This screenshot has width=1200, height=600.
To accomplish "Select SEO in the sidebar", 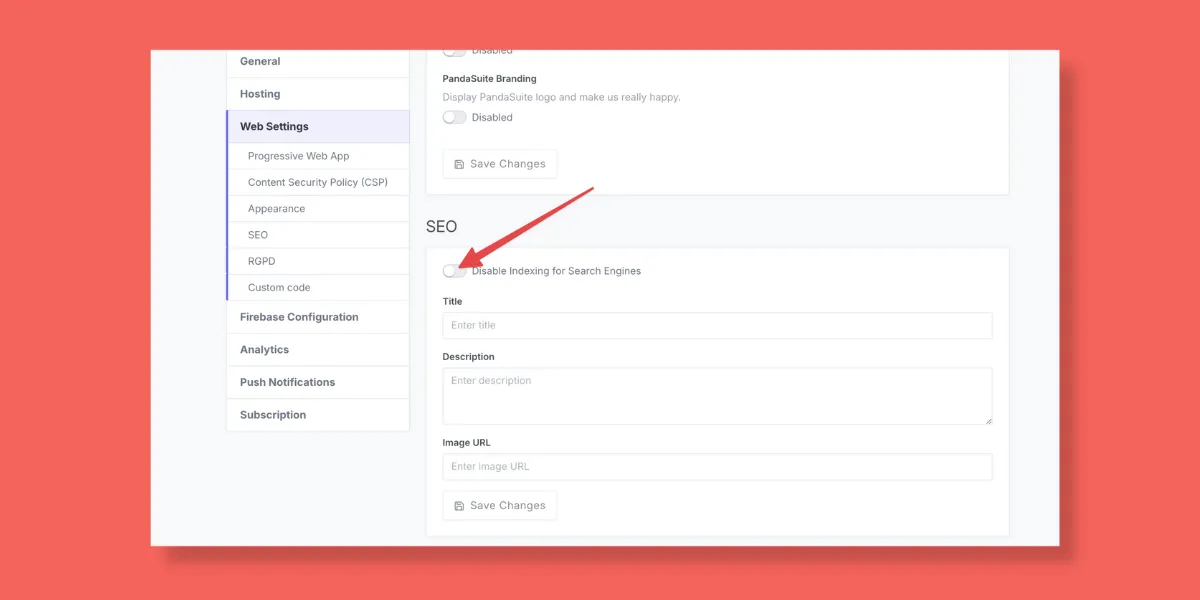I will tap(258, 235).
